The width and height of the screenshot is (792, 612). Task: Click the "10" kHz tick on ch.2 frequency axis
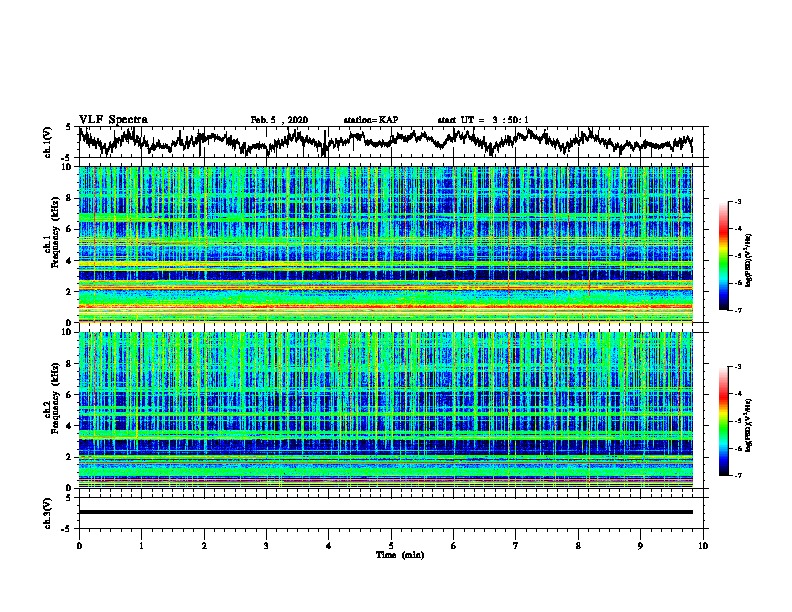tap(67, 332)
